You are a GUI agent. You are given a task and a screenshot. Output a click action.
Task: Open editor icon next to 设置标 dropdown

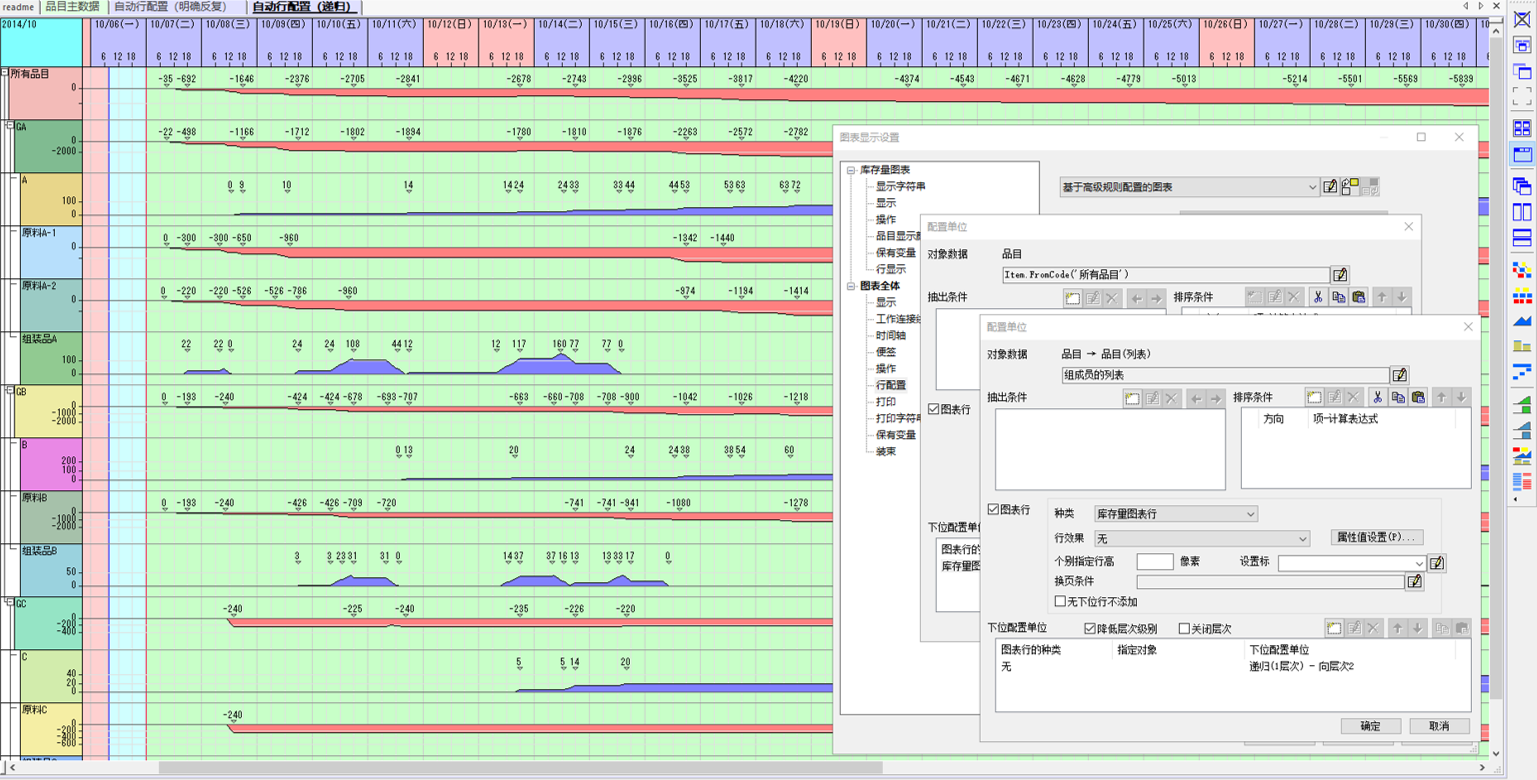click(x=1437, y=563)
